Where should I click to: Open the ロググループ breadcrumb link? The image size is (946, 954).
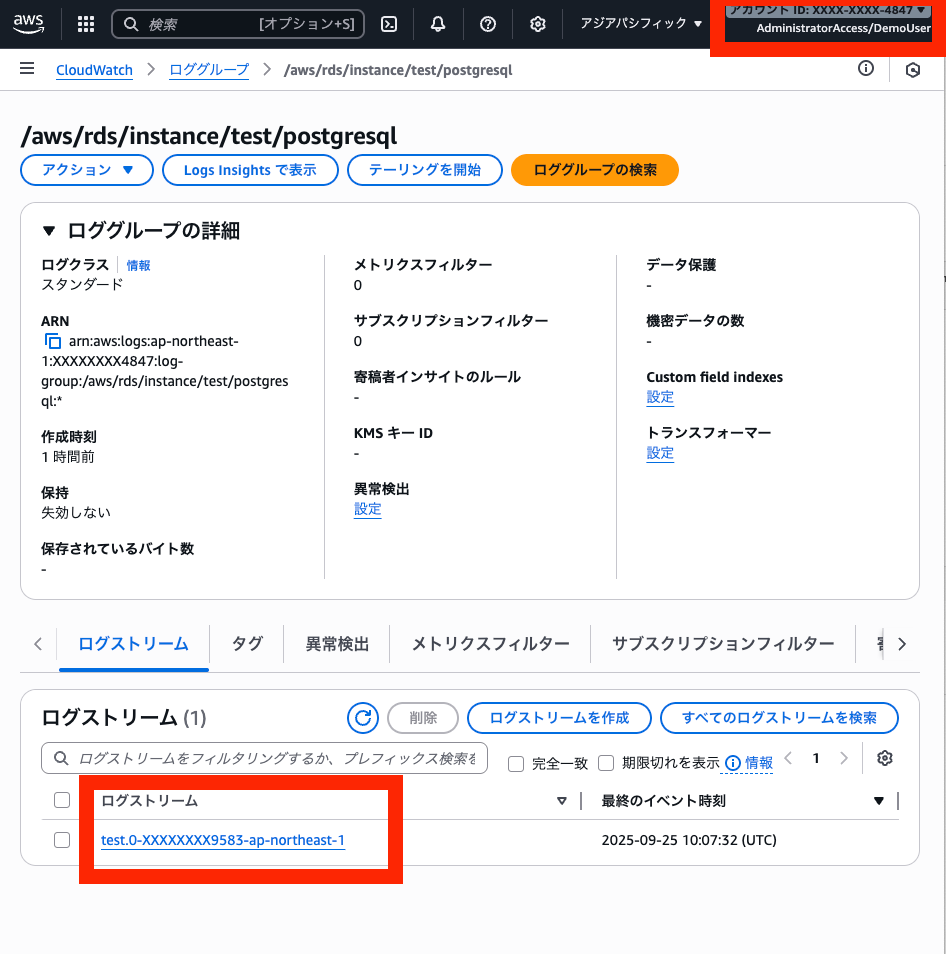[x=209, y=70]
